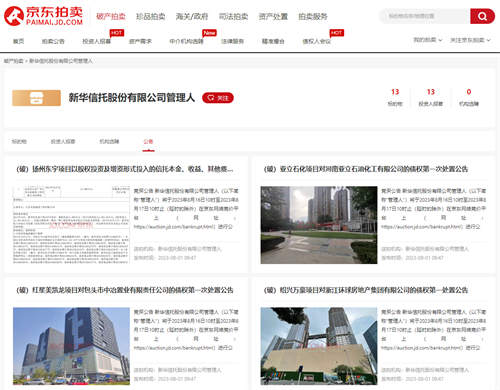Click 投资人招募 nav item with HOT badge
This screenshot has width=500, height=390.
point(97,41)
